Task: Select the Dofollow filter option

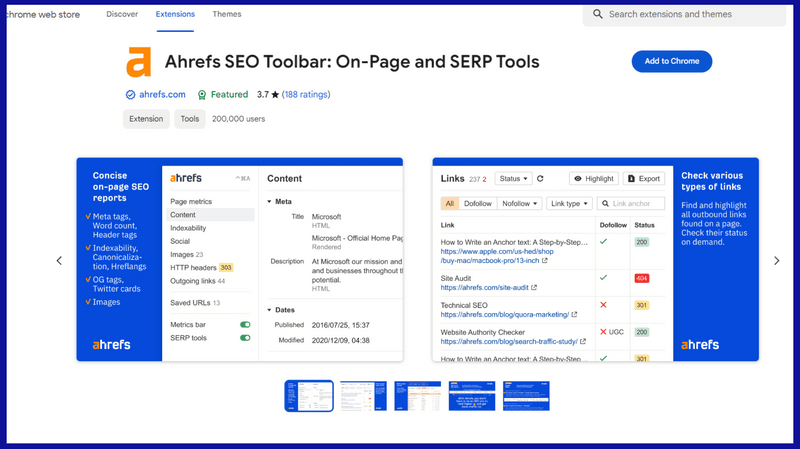Action: [478, 204]
